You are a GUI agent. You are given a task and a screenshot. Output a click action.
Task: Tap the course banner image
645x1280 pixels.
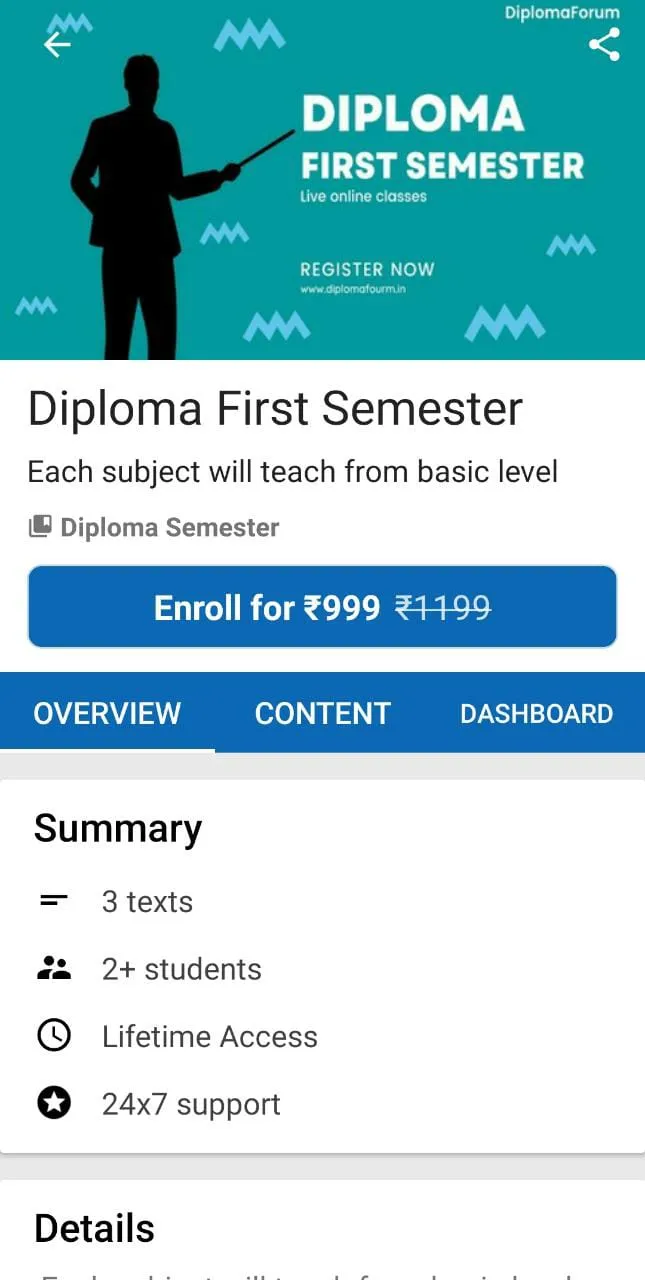322,180
